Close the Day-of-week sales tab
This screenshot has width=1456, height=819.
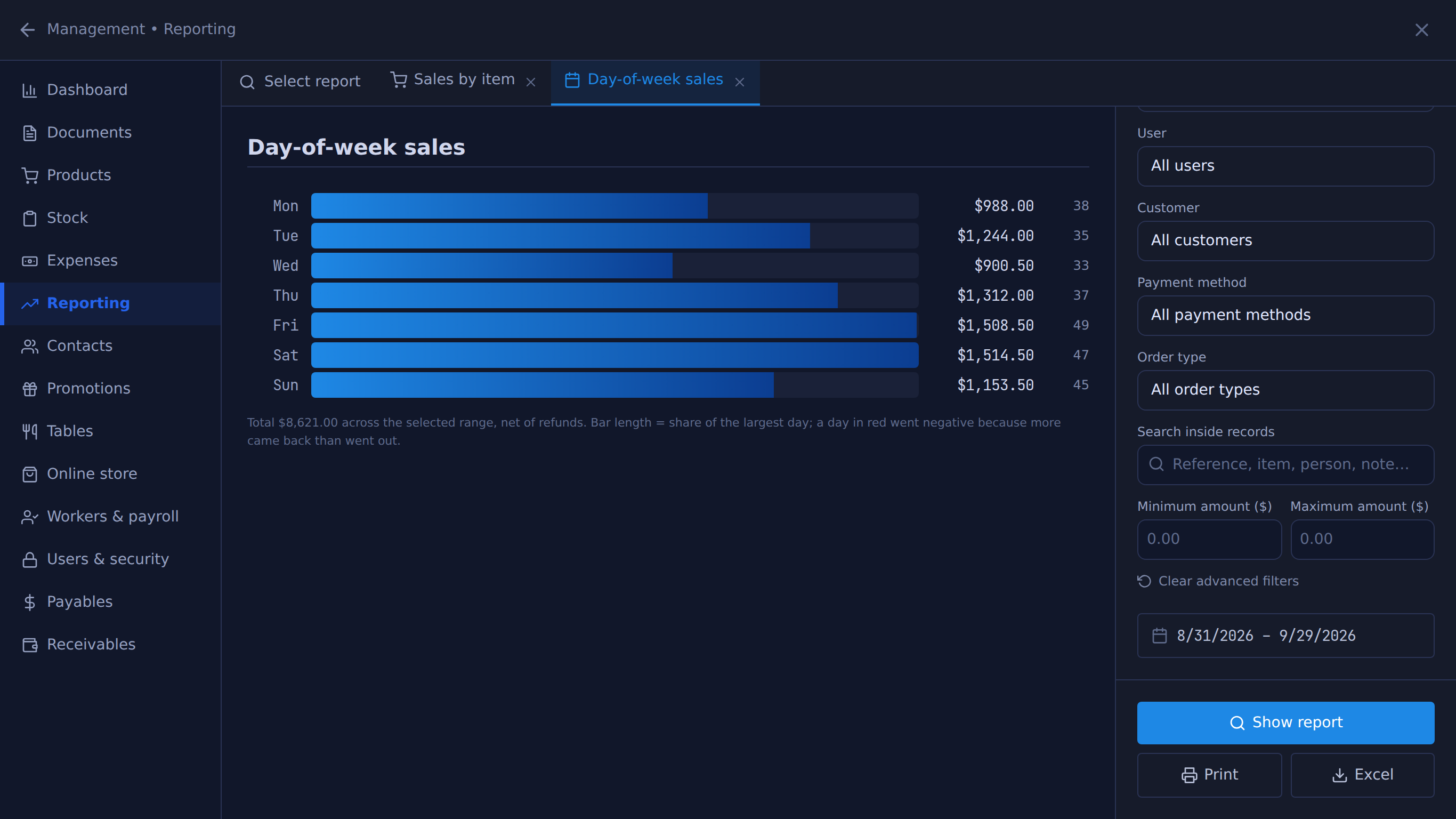[x=739, y=82]
